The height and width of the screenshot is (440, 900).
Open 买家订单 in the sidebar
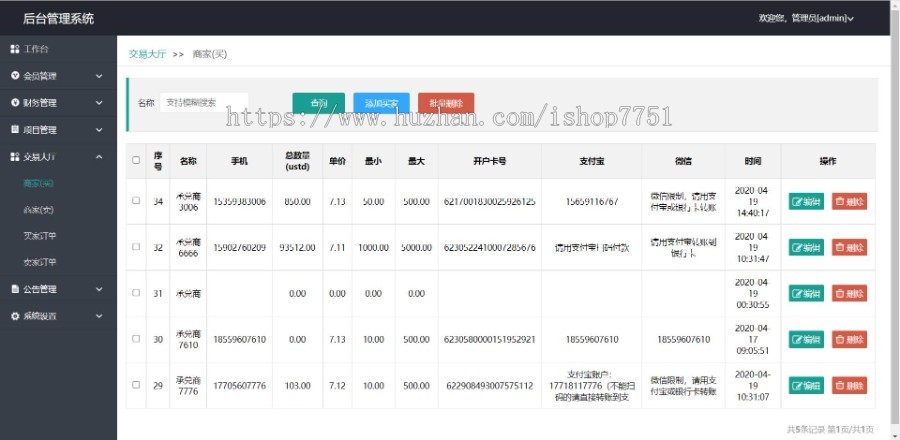(x=40, y=236)
